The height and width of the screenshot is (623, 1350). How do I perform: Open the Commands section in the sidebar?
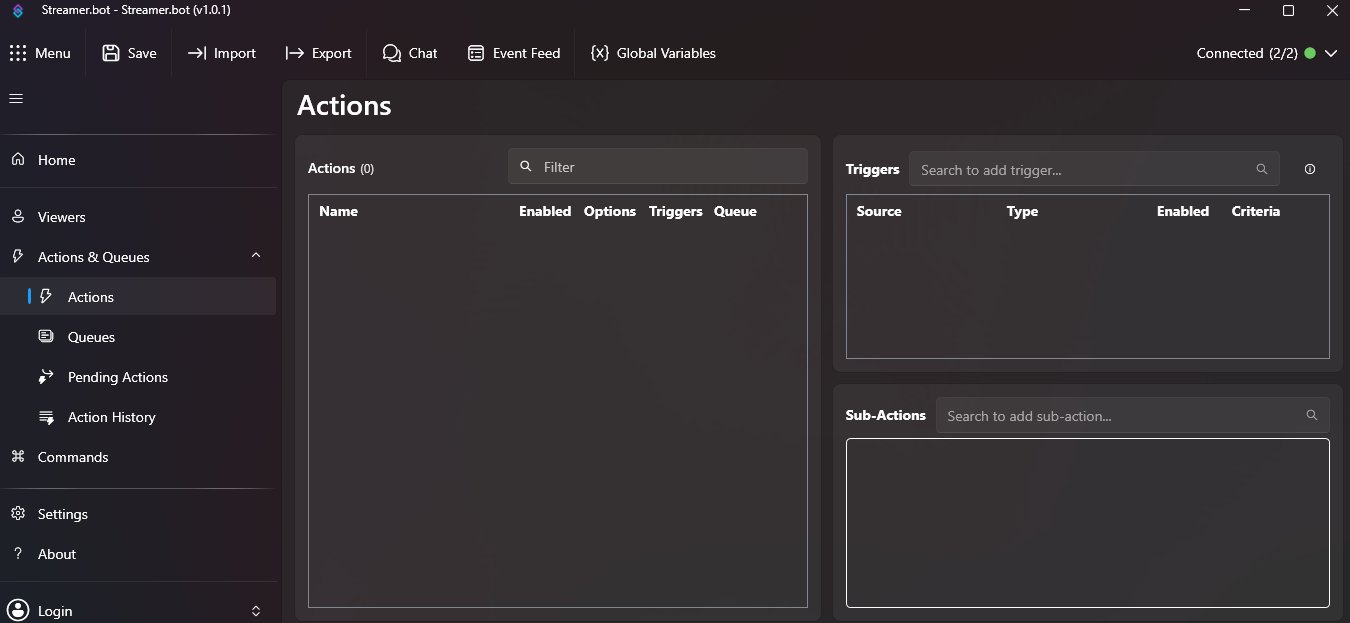click(72, 457)
